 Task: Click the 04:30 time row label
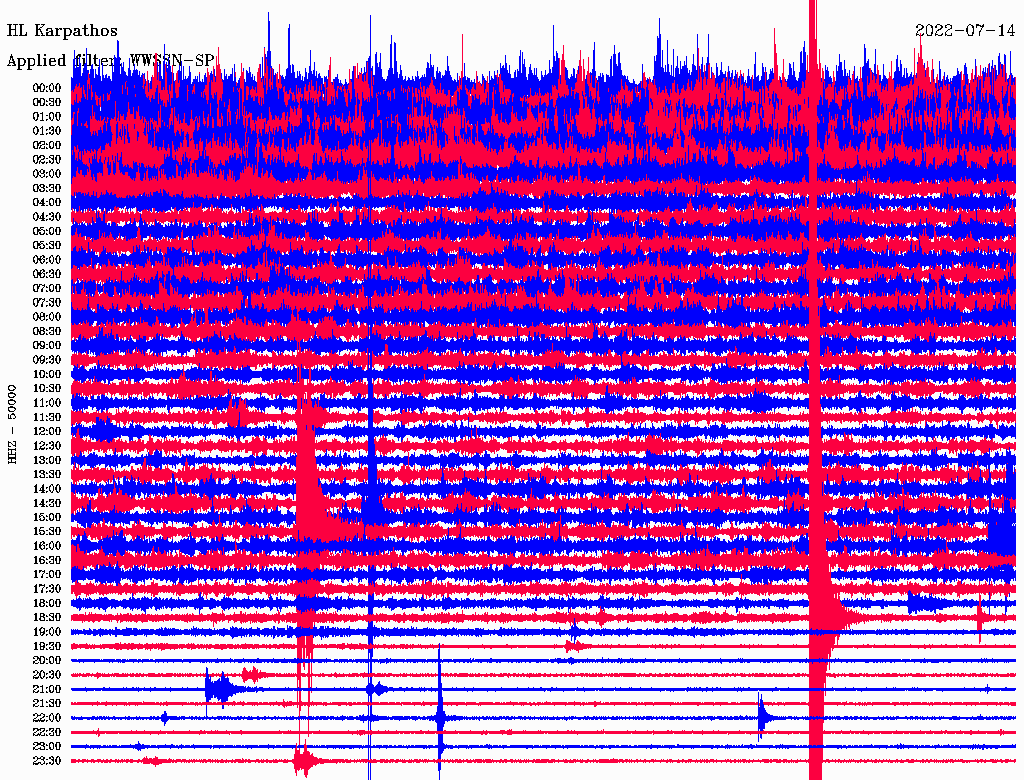(47, 217)
